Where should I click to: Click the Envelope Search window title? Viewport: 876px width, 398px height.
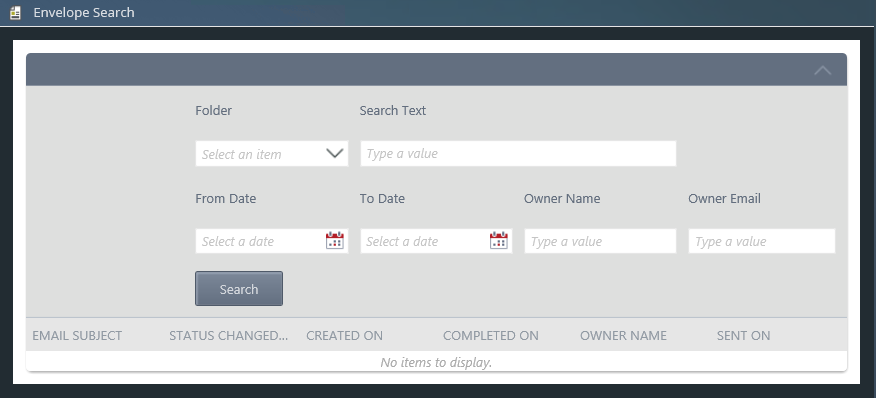point(84,12)
